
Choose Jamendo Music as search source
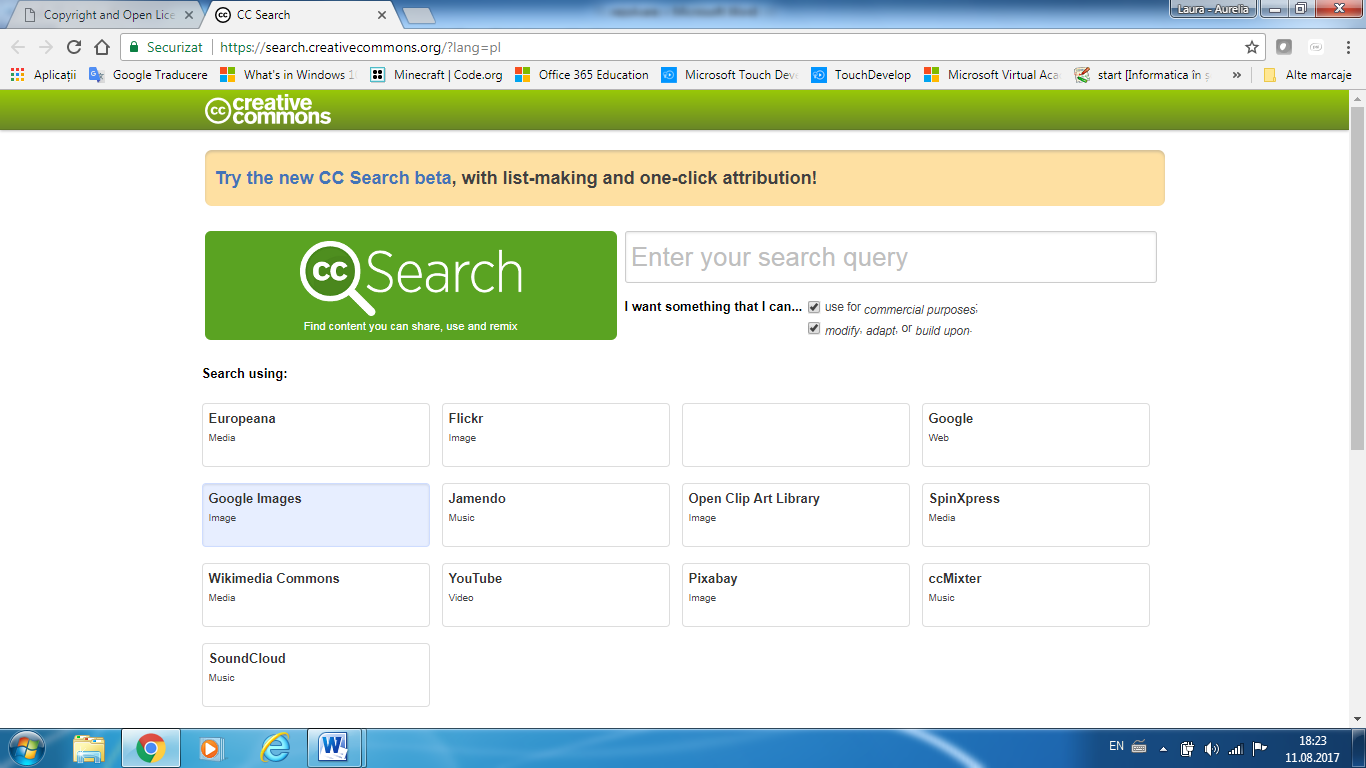(556, 515)
